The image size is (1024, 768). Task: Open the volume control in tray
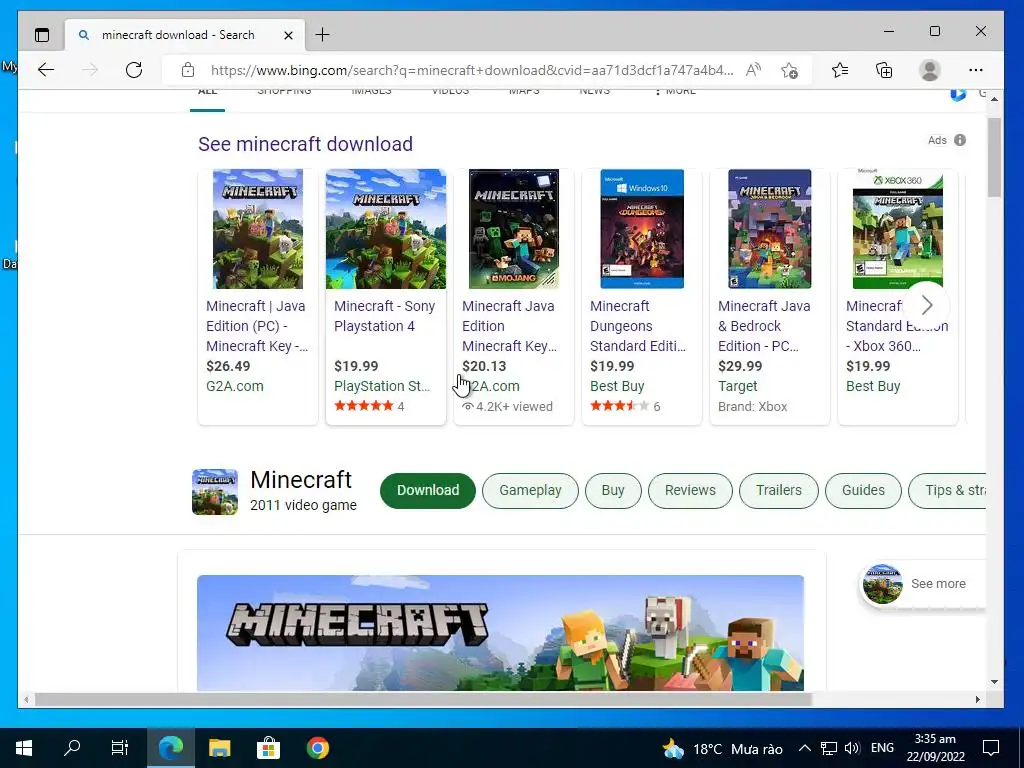(852, 748)
